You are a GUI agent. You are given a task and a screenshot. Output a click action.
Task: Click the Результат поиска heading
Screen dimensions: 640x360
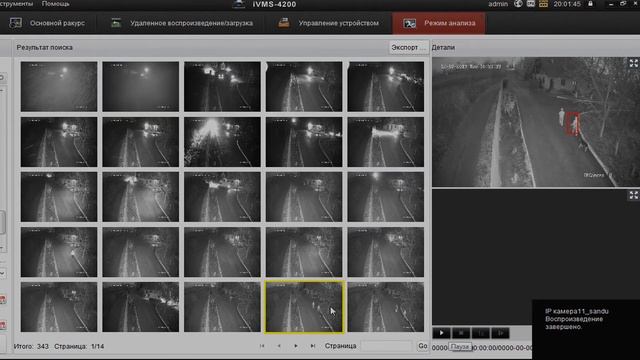click(44, 47)
